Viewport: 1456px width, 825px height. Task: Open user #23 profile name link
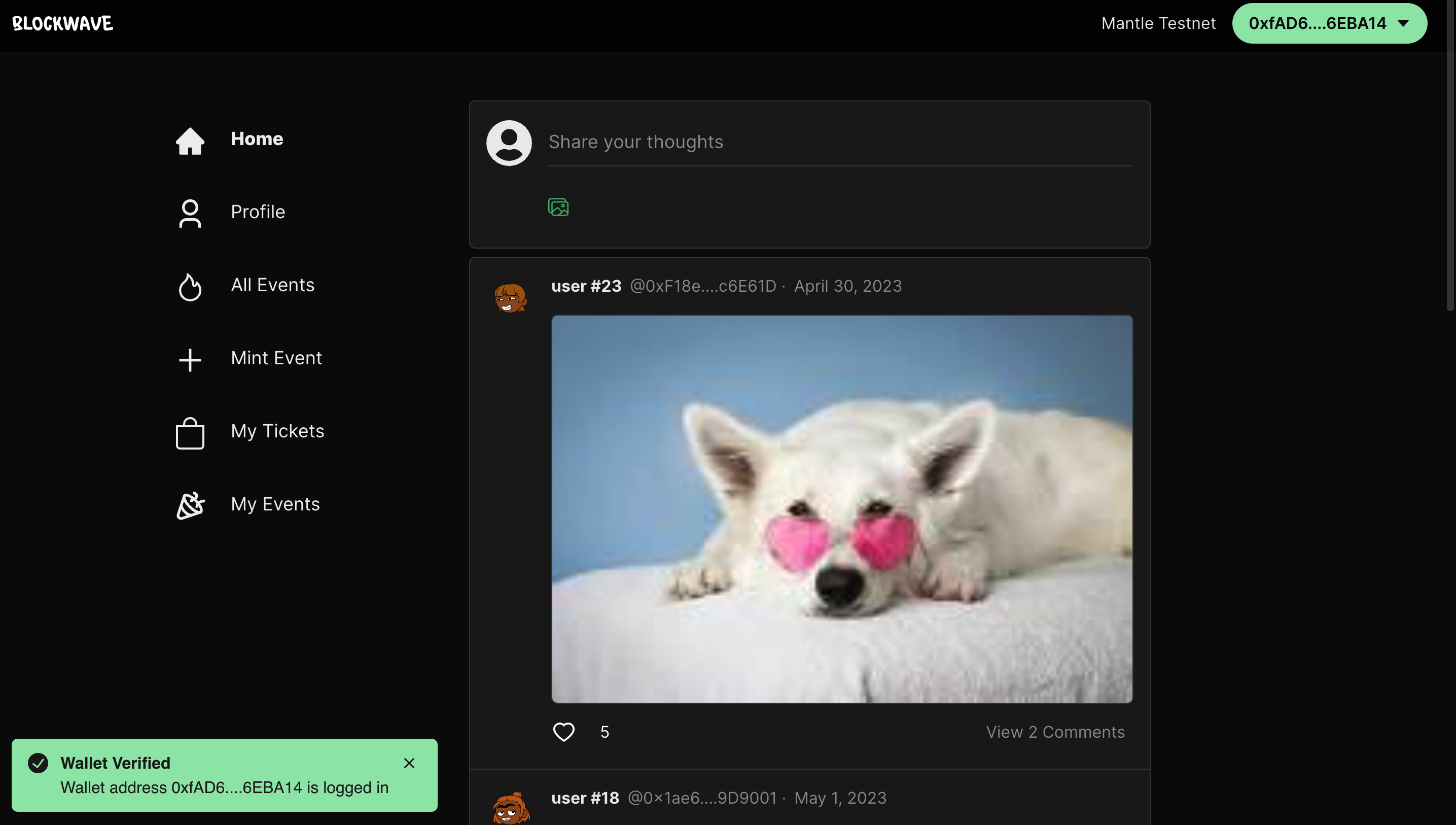point(586,286)
